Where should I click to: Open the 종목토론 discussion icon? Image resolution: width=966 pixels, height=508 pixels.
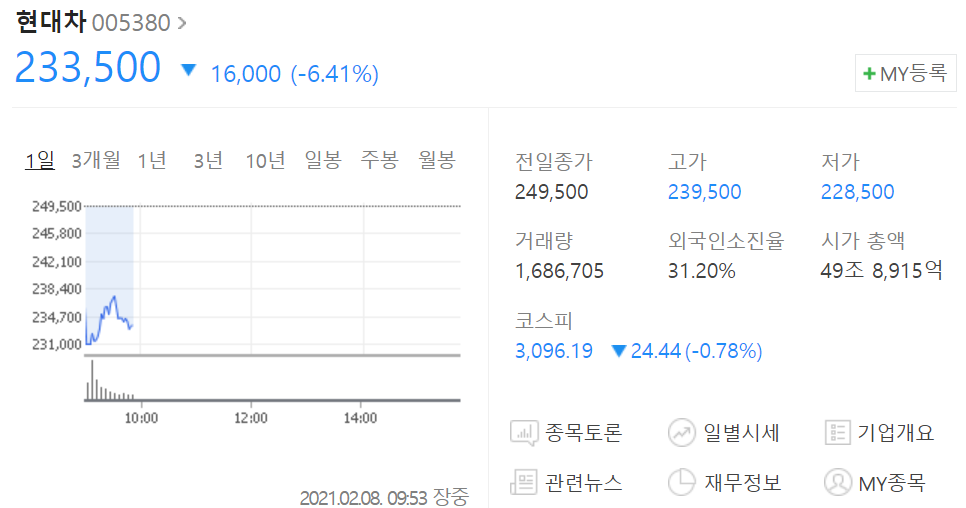click(x=524, y=433)
